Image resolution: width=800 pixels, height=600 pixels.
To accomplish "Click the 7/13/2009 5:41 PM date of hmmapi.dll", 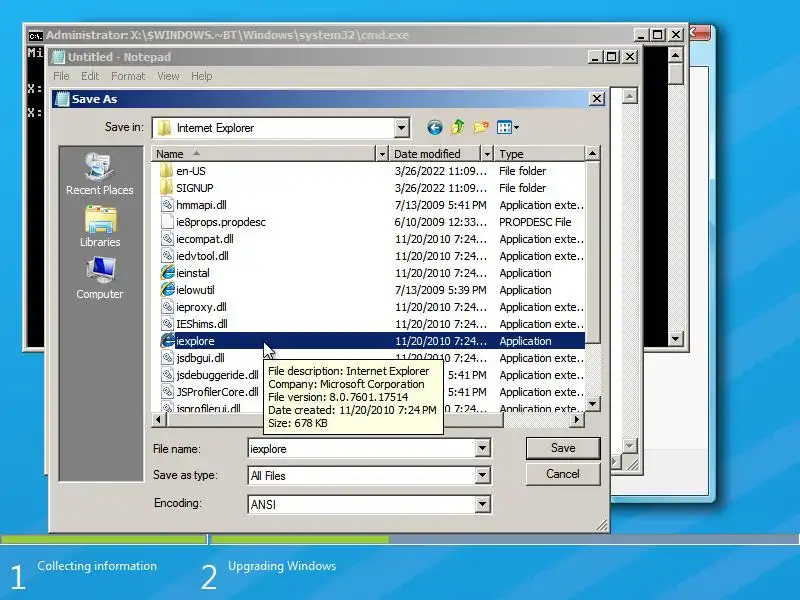I will tap(440, 205).
